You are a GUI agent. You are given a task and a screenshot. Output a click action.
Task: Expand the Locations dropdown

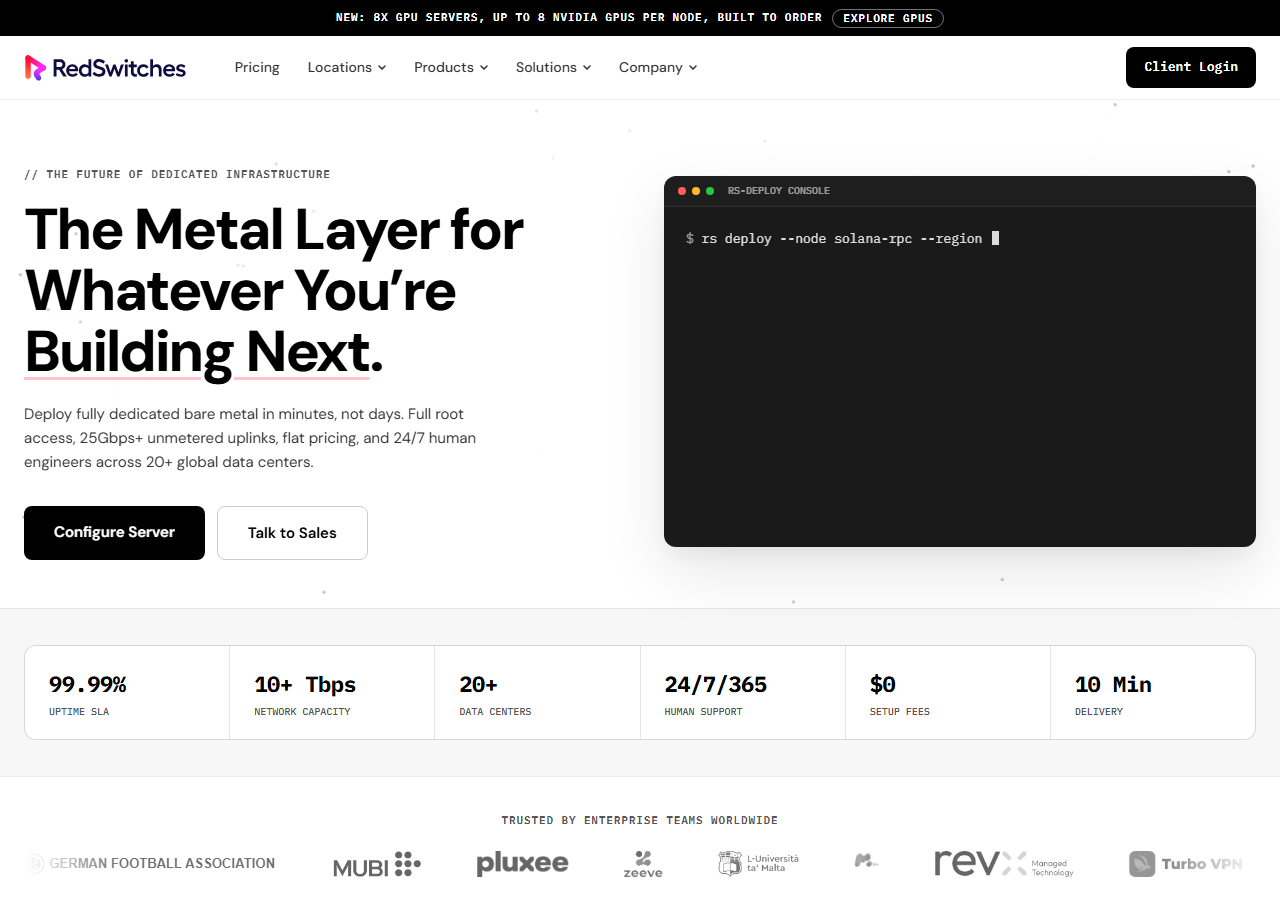pyautogui.click(x=347, y=68)
